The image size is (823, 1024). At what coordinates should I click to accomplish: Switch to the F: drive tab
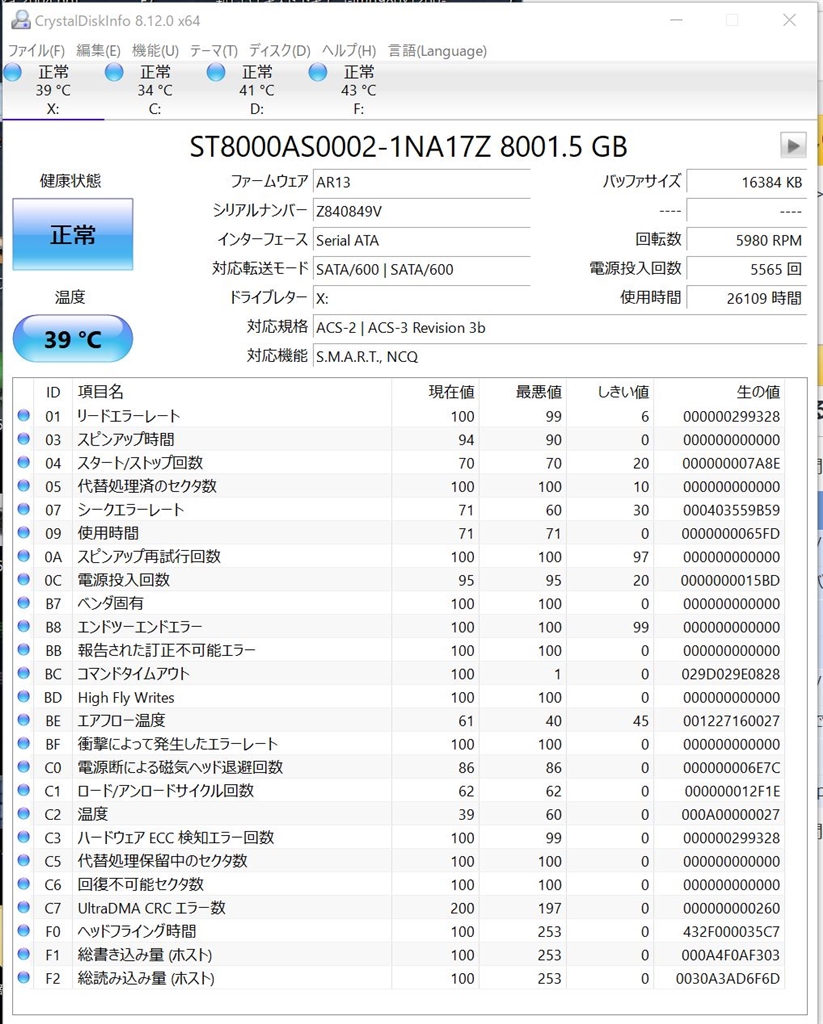pyautogui.click(x=359, y=90)
